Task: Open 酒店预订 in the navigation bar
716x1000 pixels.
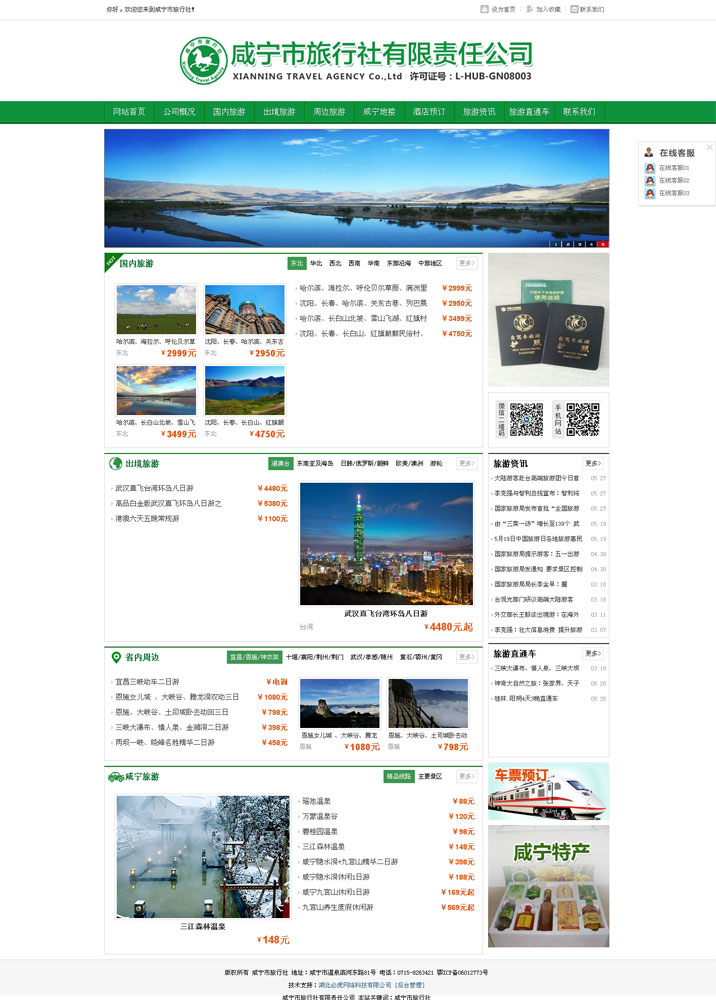Action: point(429,112)
